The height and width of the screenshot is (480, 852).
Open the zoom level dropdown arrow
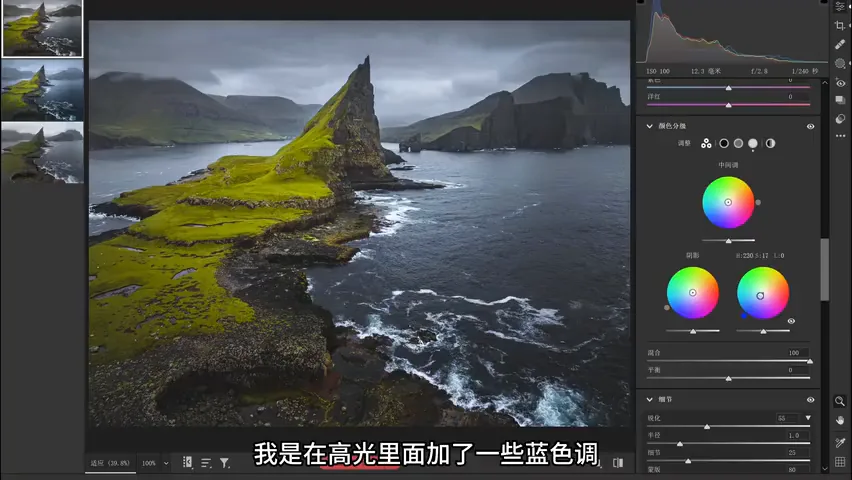[x=166, y=464]
